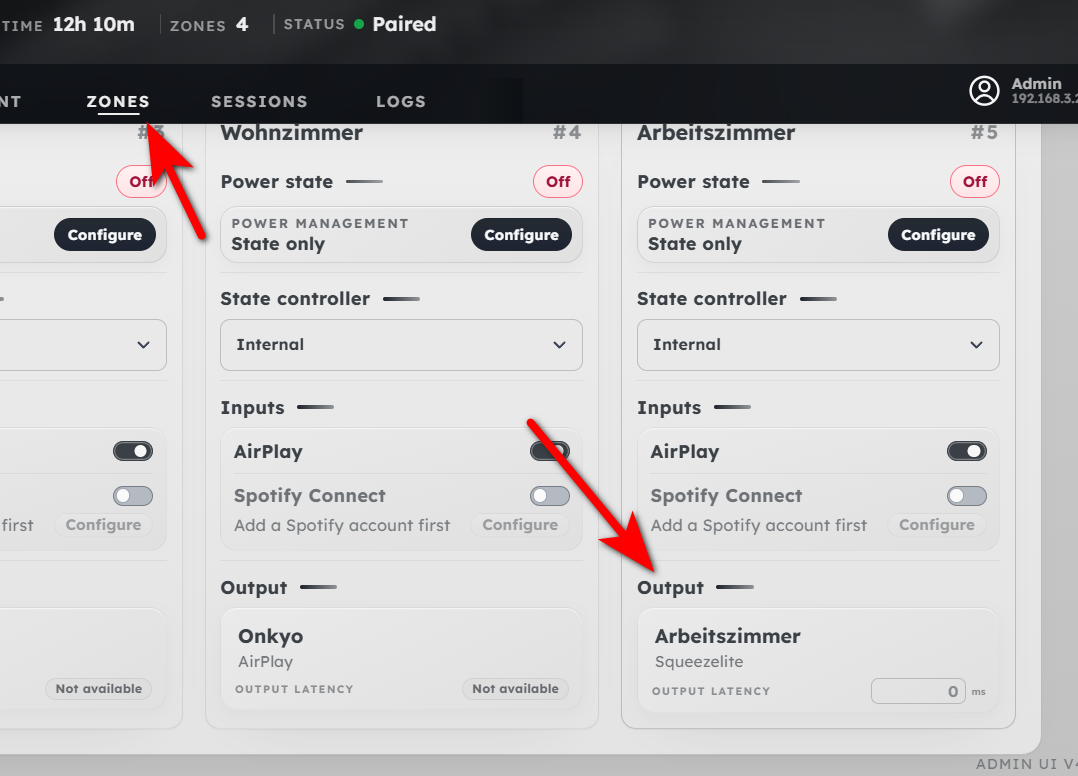Enable Spotify Connect for Arbeitszimmer zone
The image size is (1078, 776).
tap(966, 496)
